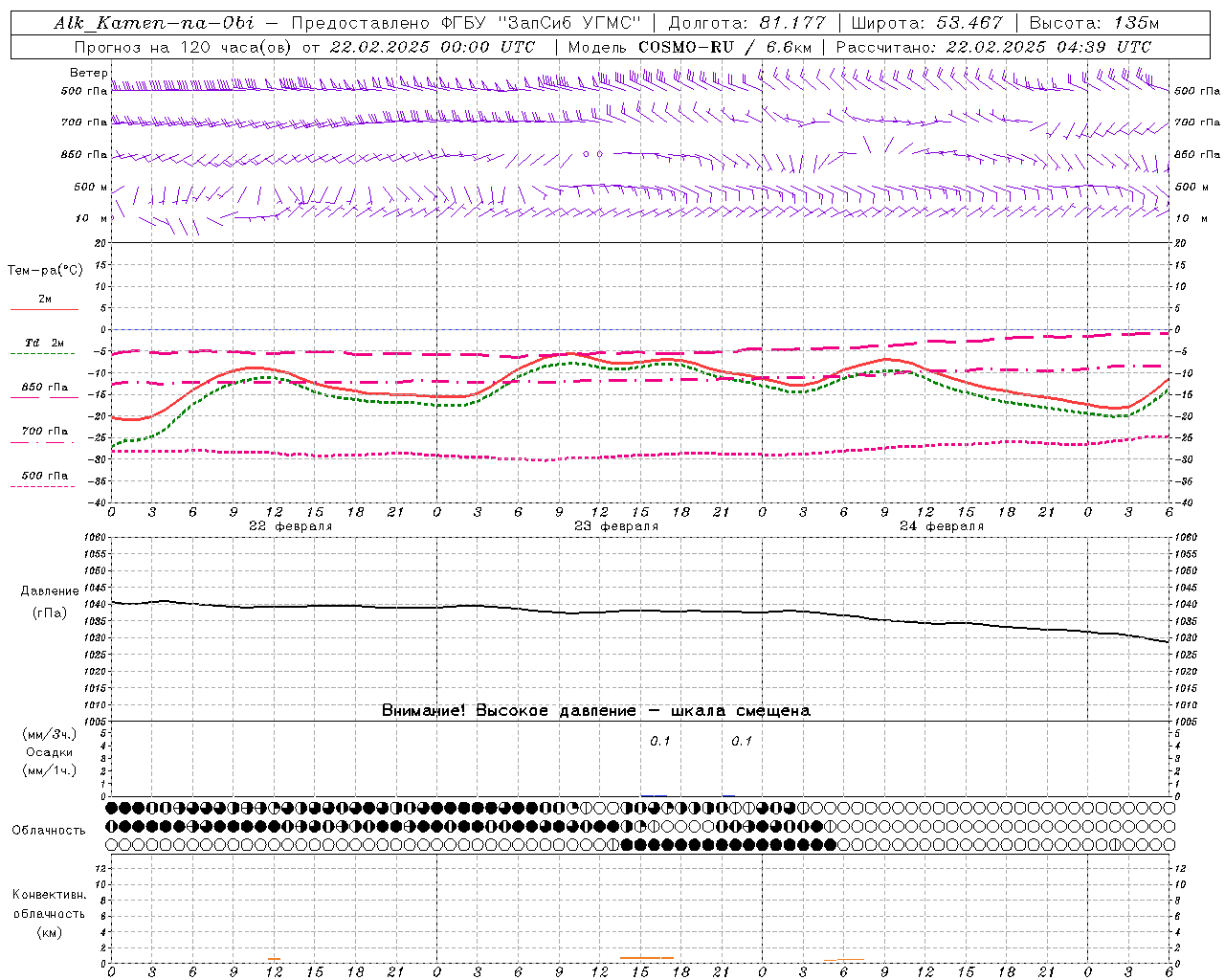Click the (мм/1ч.) precipitation unit label

[x=50, y=770]
